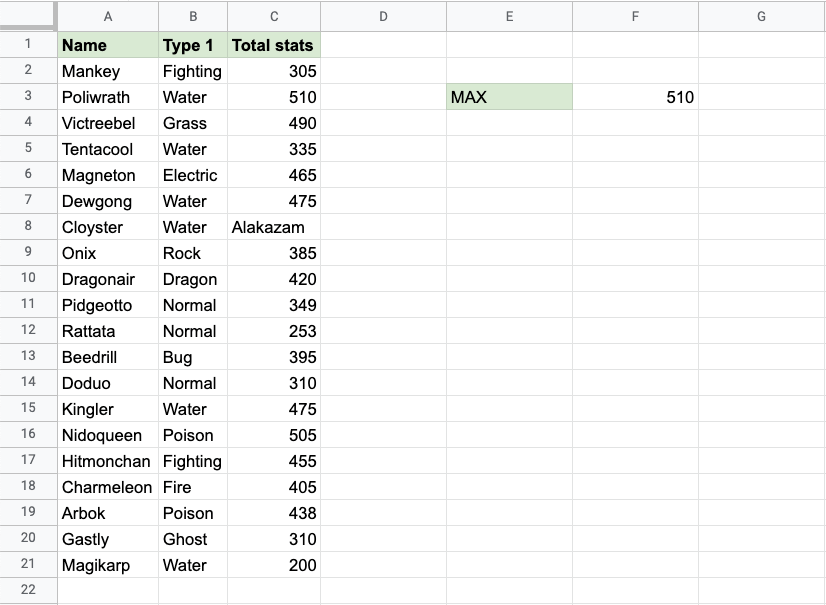Click row 22 header
The height and width of the screenshot is (605, 826).
click(28, 590)
